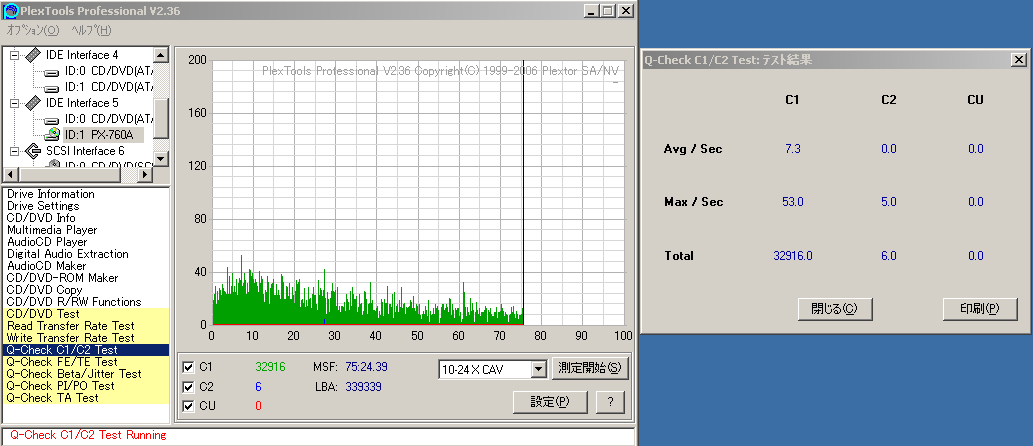
Task: Click the 閉じる(C) button in results dialog
Action: pos(835,308)
